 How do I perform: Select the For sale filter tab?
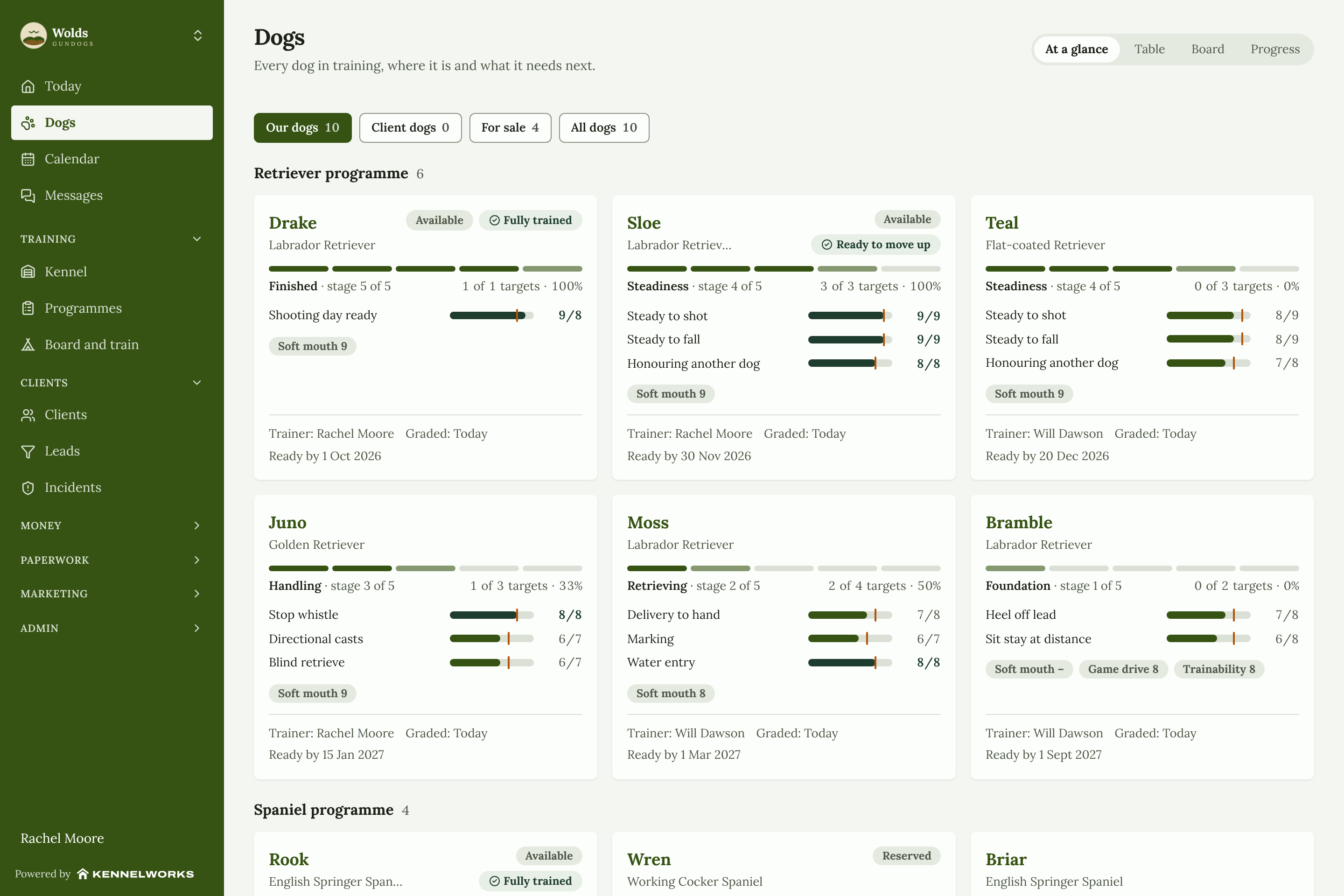510,127
